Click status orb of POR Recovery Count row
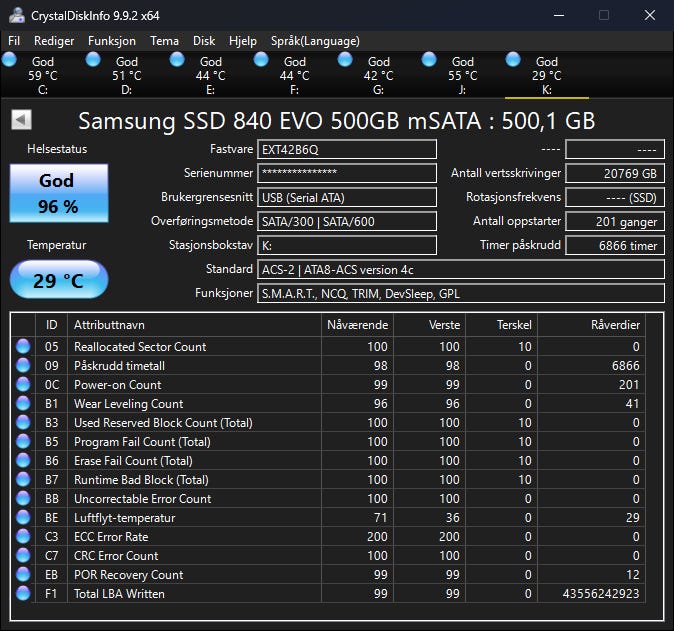The height and width of the screenshot is (631, 674). pos(23,574)
